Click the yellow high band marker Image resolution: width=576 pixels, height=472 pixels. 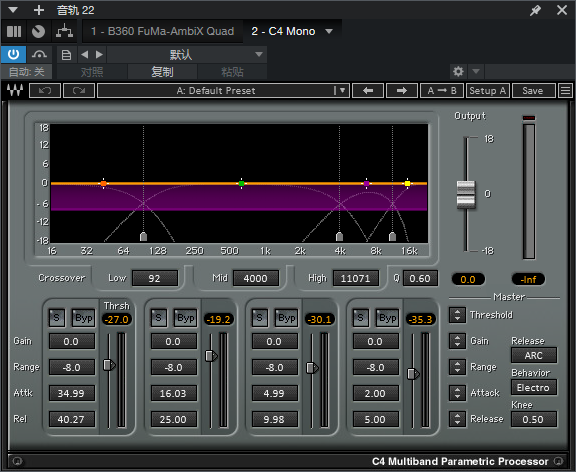click(407, 183)
